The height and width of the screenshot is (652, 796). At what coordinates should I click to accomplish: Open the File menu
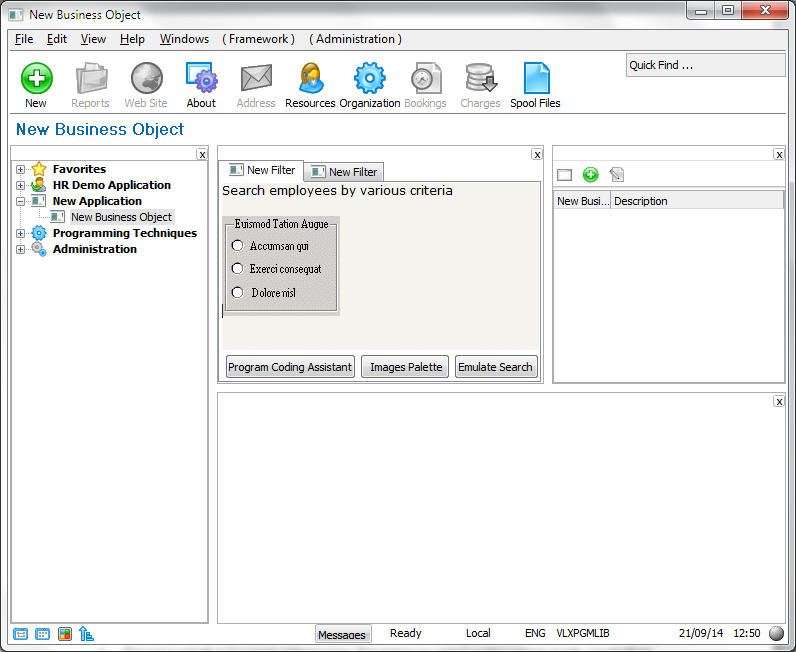[24, 39]
